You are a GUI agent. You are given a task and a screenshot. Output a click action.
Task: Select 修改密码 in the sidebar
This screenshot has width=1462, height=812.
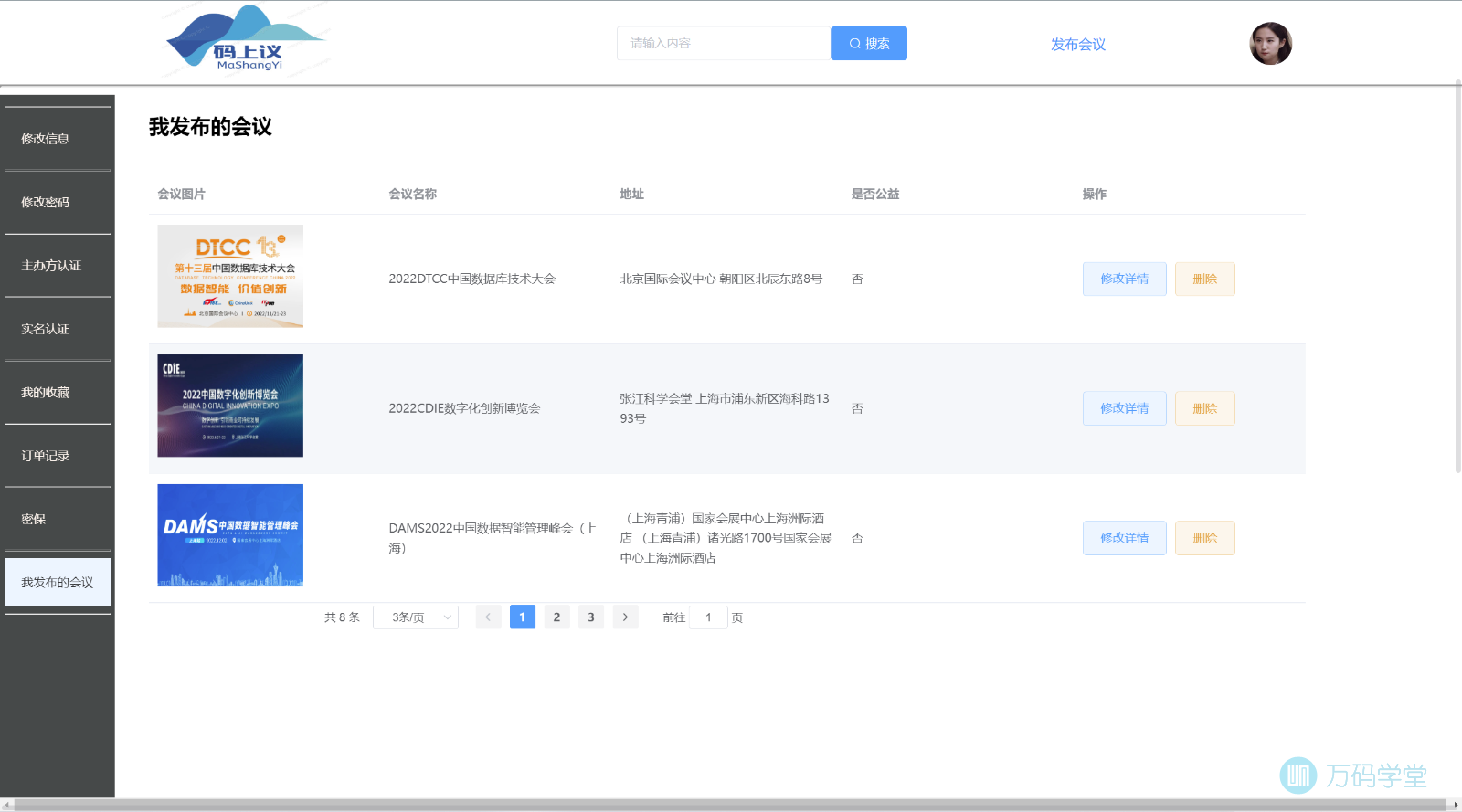pyautogui.click(x=58, y=202)
